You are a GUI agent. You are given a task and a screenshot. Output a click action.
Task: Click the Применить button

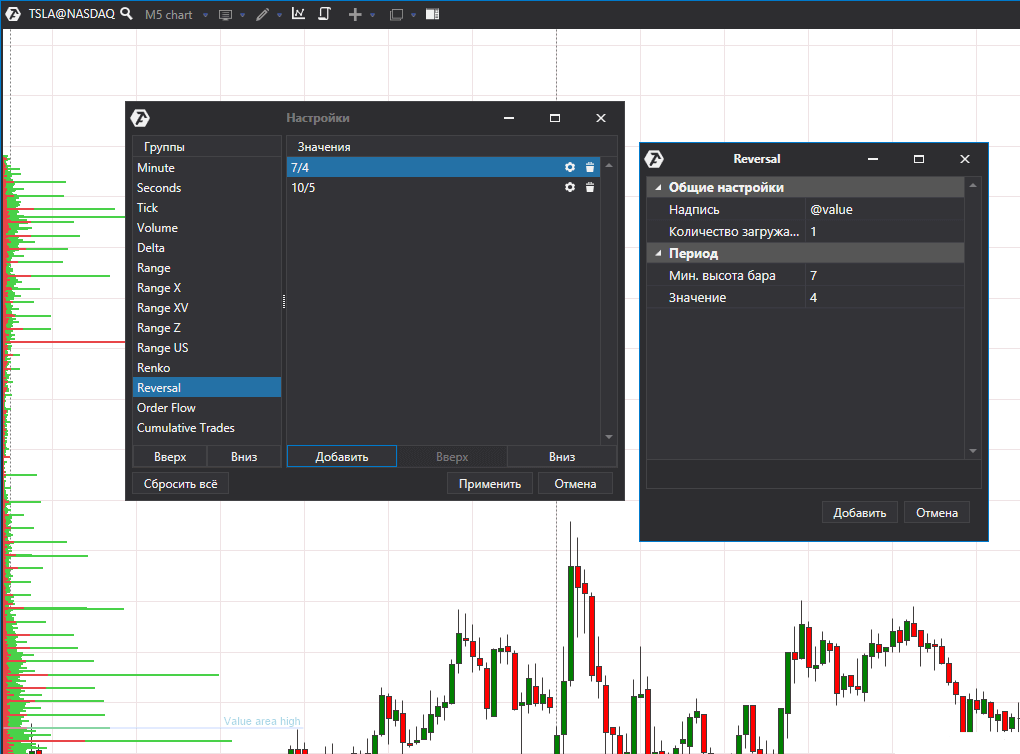tap(490, 484)
